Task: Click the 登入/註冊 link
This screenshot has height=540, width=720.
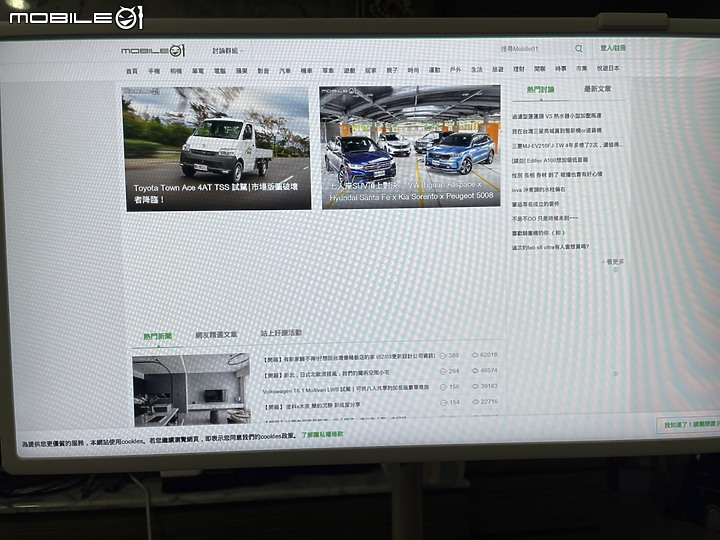Action: click(613, 48)
